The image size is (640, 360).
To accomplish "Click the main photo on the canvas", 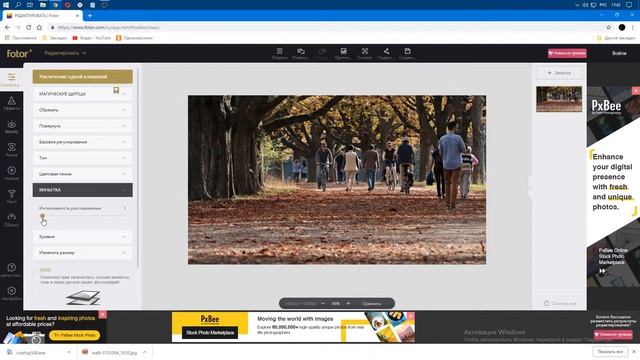I will [337, 180].
